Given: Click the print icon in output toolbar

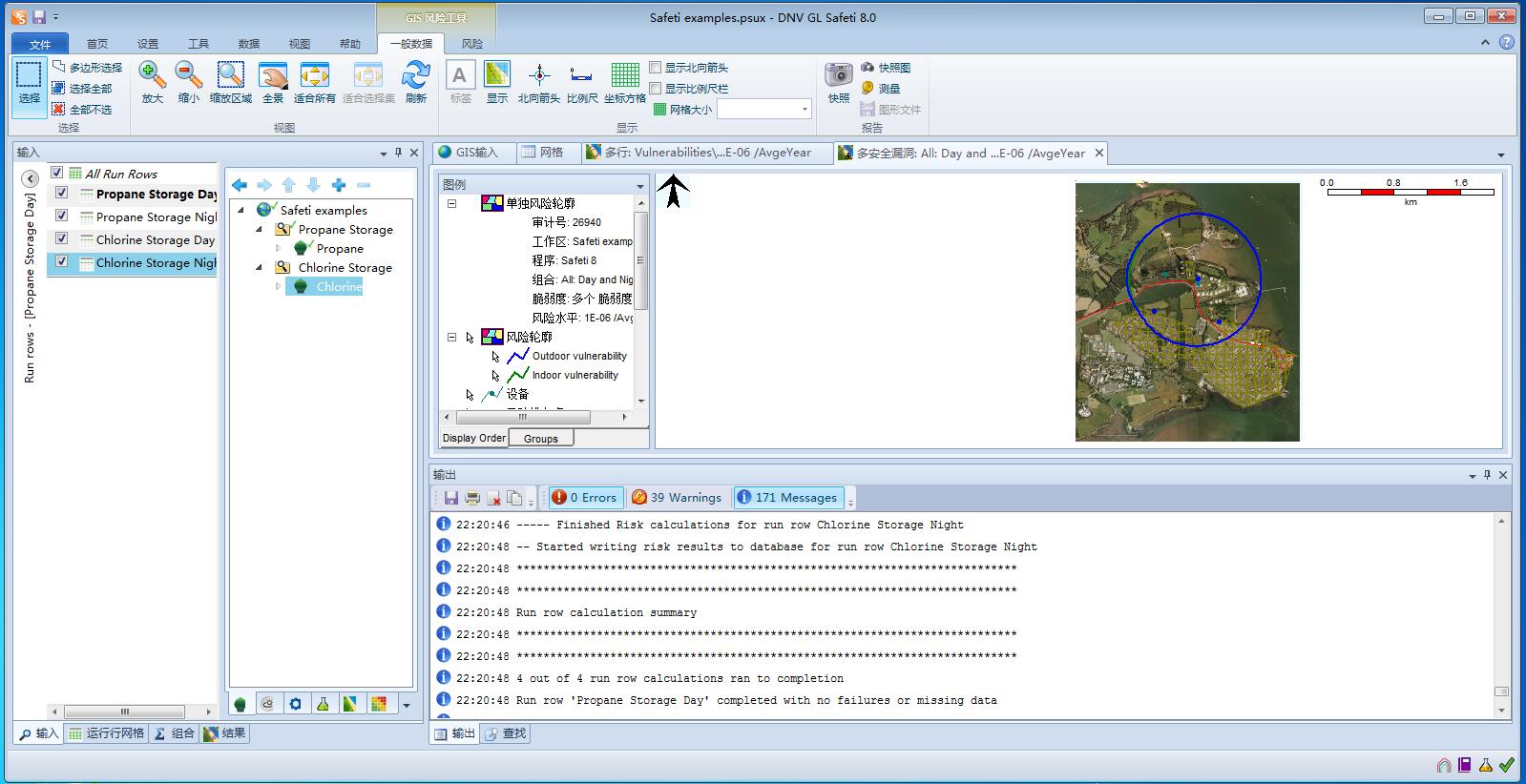Looking at the screenshot, I should [472, 498].
